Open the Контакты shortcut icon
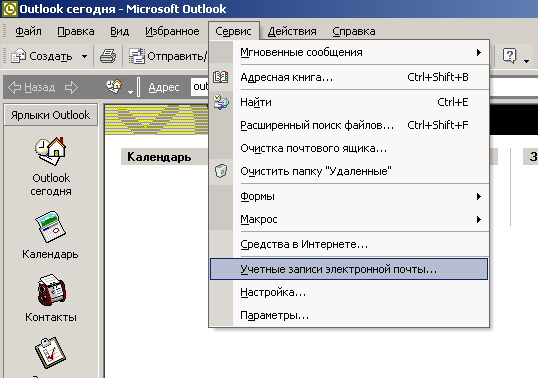This screenshot has width=538, height=378. pos(51,290)
